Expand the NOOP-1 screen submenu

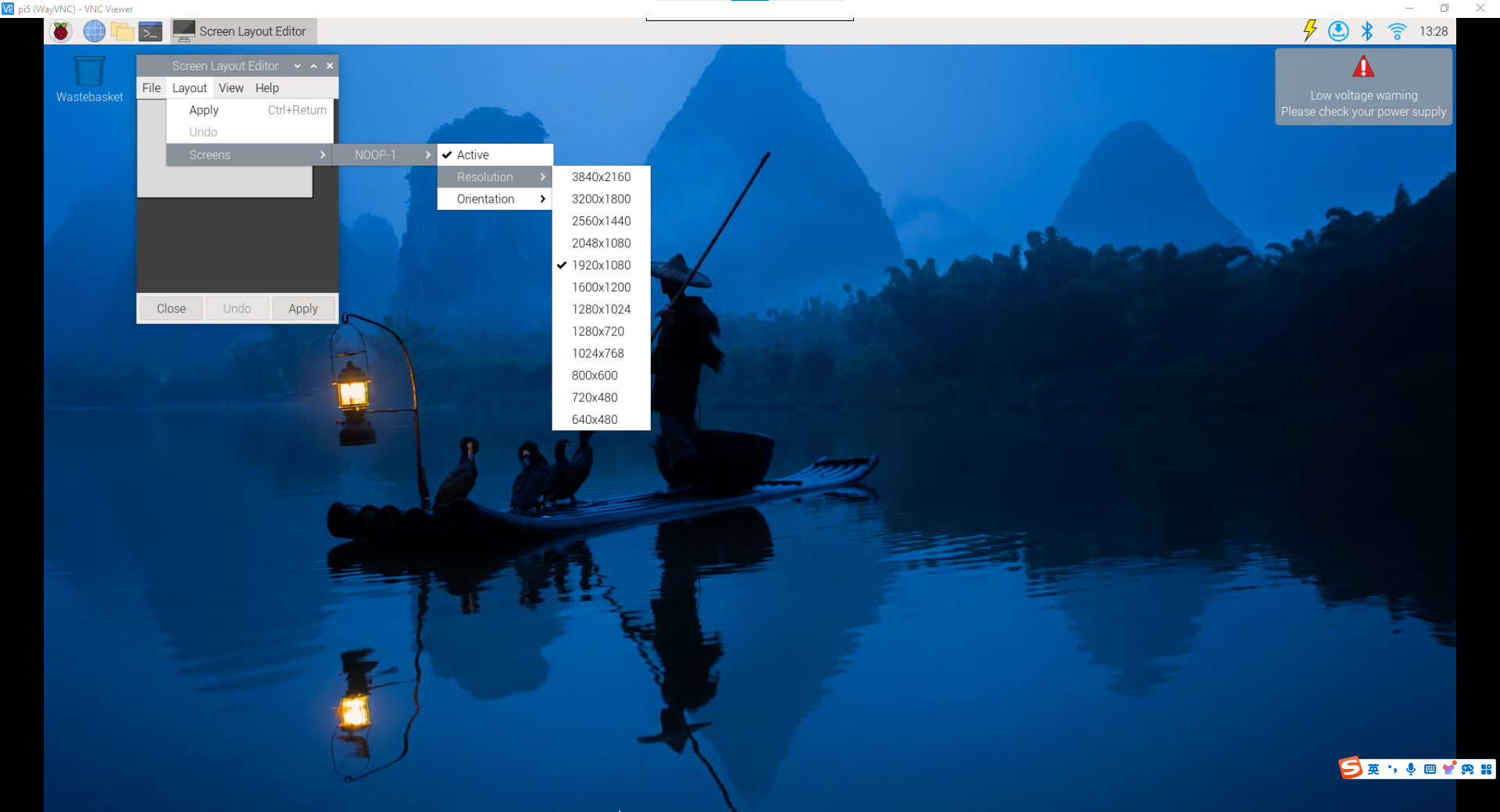tap(384, 155)
